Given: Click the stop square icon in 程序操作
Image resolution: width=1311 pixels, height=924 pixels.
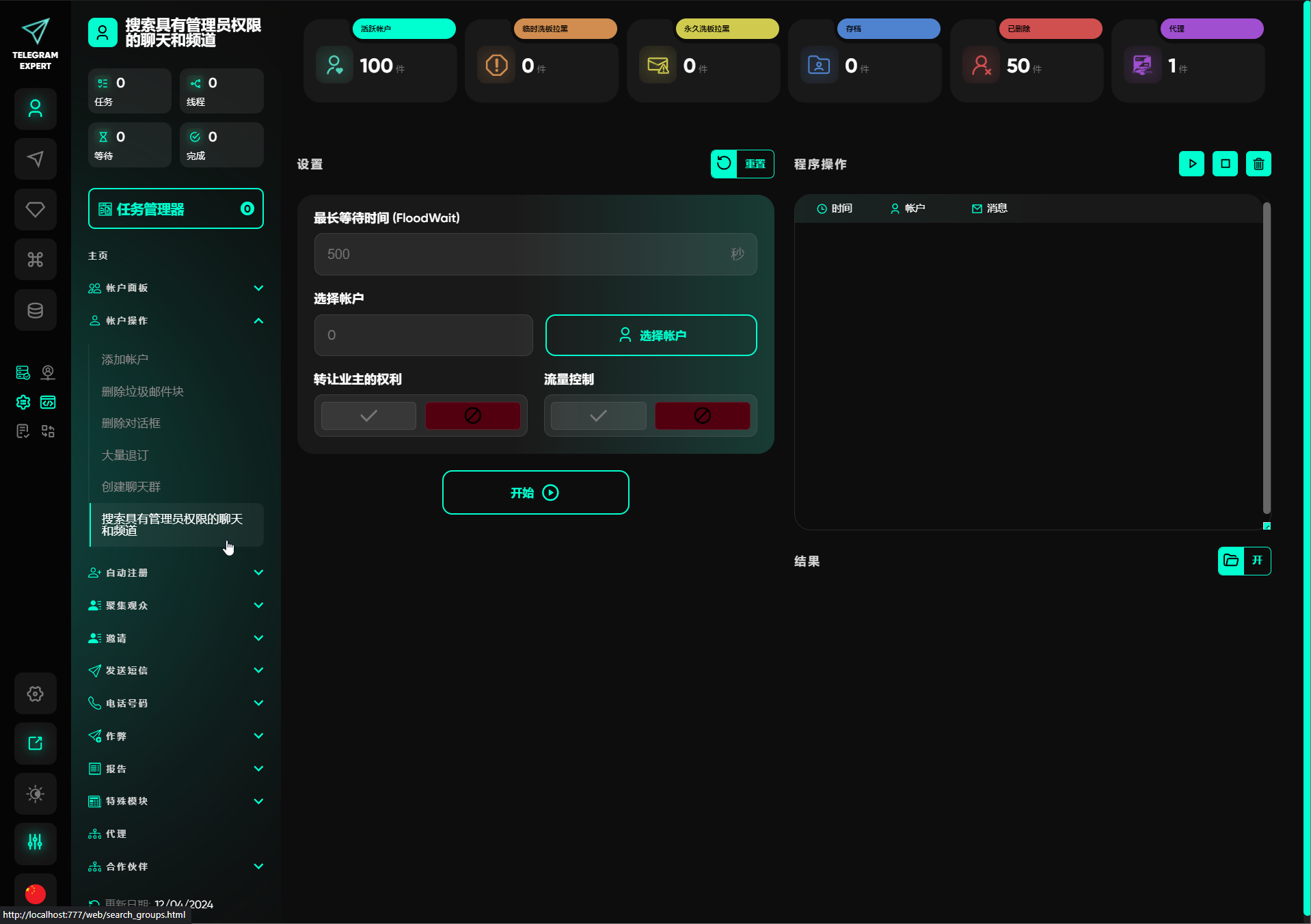Looking at the screenshot, I should click(1225, 164).
